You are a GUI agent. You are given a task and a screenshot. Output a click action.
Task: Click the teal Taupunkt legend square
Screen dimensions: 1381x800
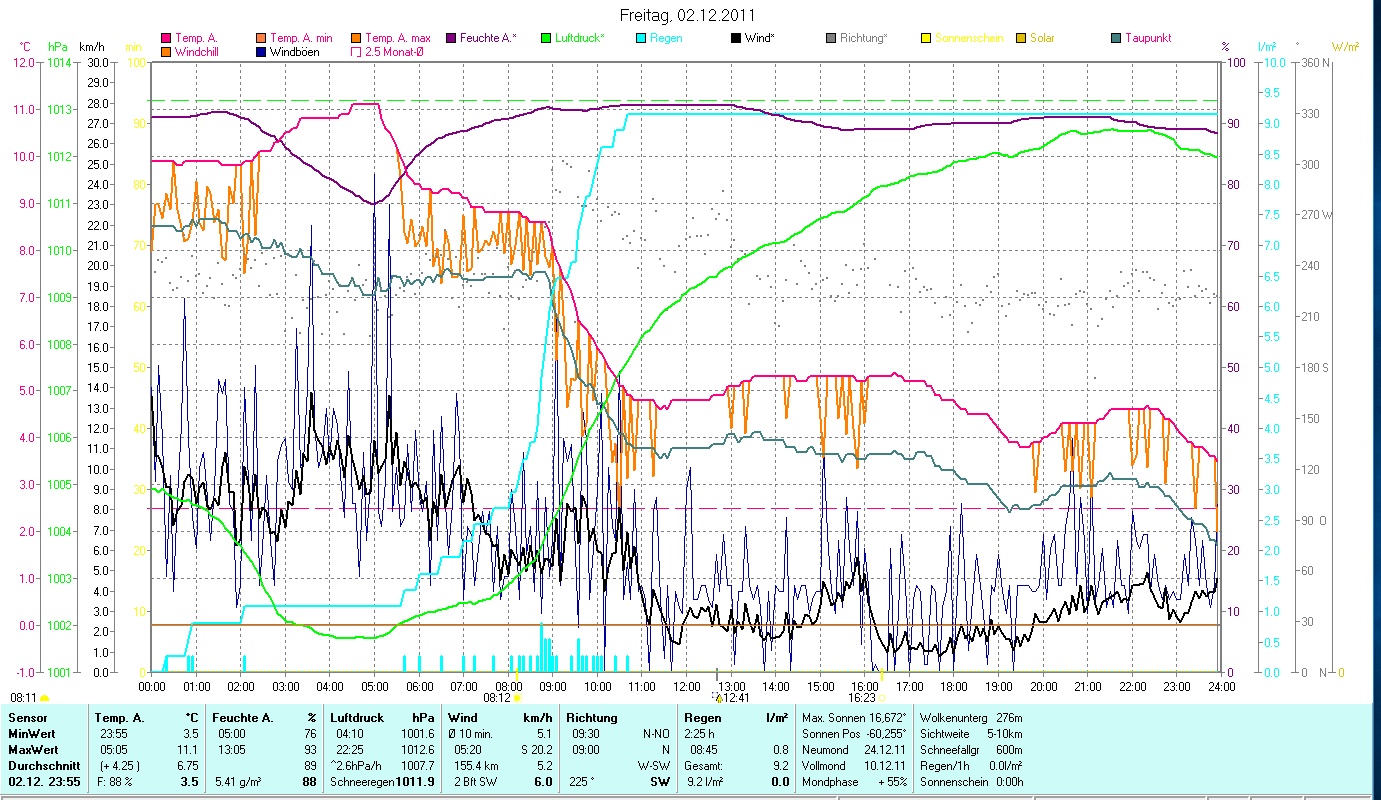point(1115,38)
